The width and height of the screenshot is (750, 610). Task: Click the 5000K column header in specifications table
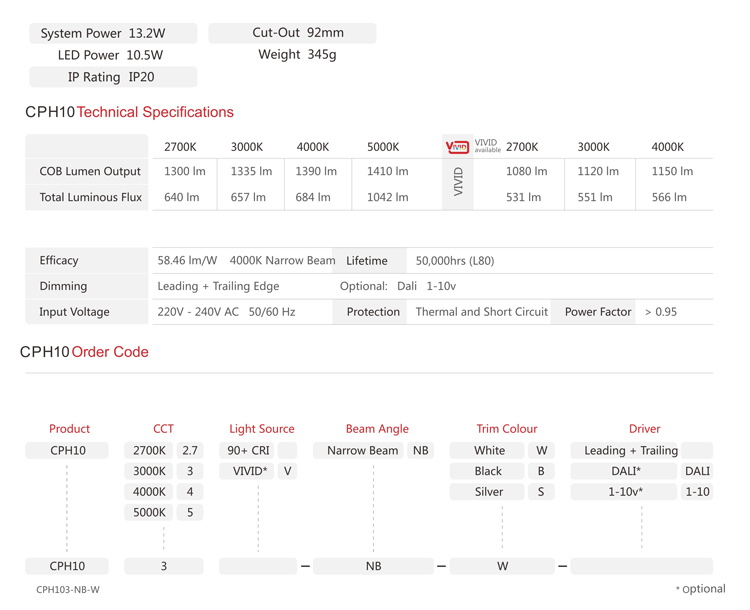point(383,147)
